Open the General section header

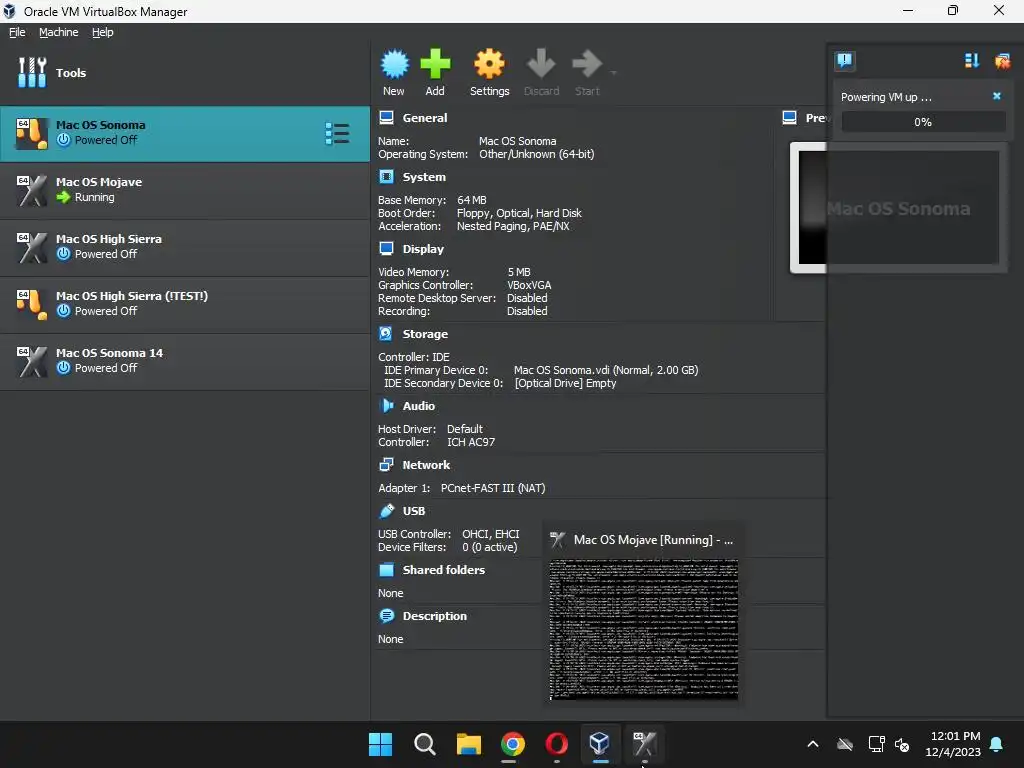point(424,118)
